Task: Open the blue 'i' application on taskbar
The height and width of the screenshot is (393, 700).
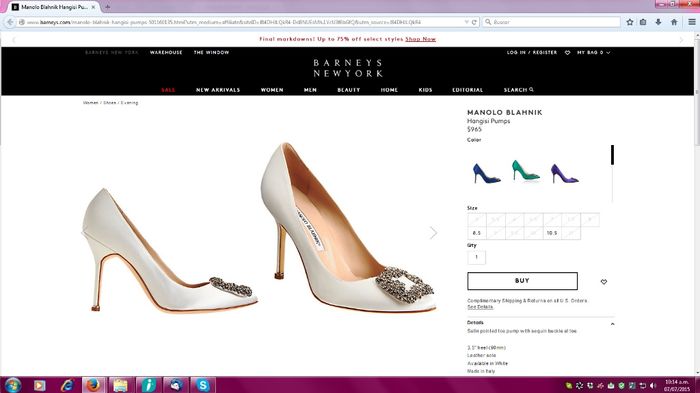Action: (x=148, y=385)
